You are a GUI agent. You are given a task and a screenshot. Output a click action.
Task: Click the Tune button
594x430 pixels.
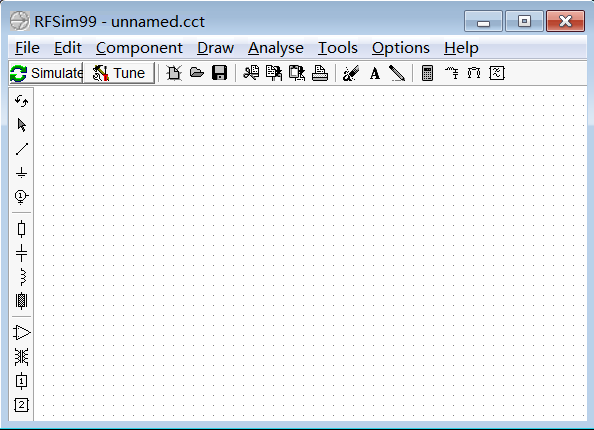click(119, 73)
